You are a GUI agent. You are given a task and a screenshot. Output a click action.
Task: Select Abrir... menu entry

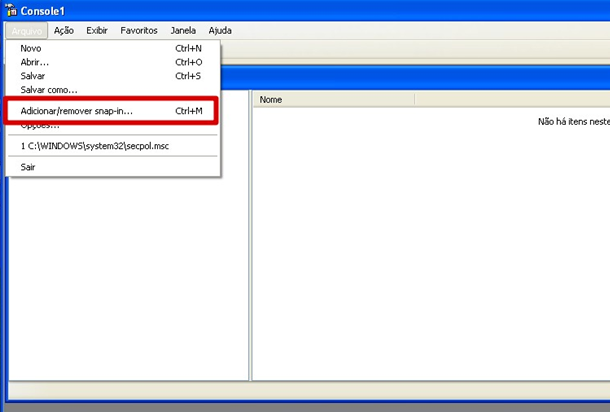click(x=113, y=62)
